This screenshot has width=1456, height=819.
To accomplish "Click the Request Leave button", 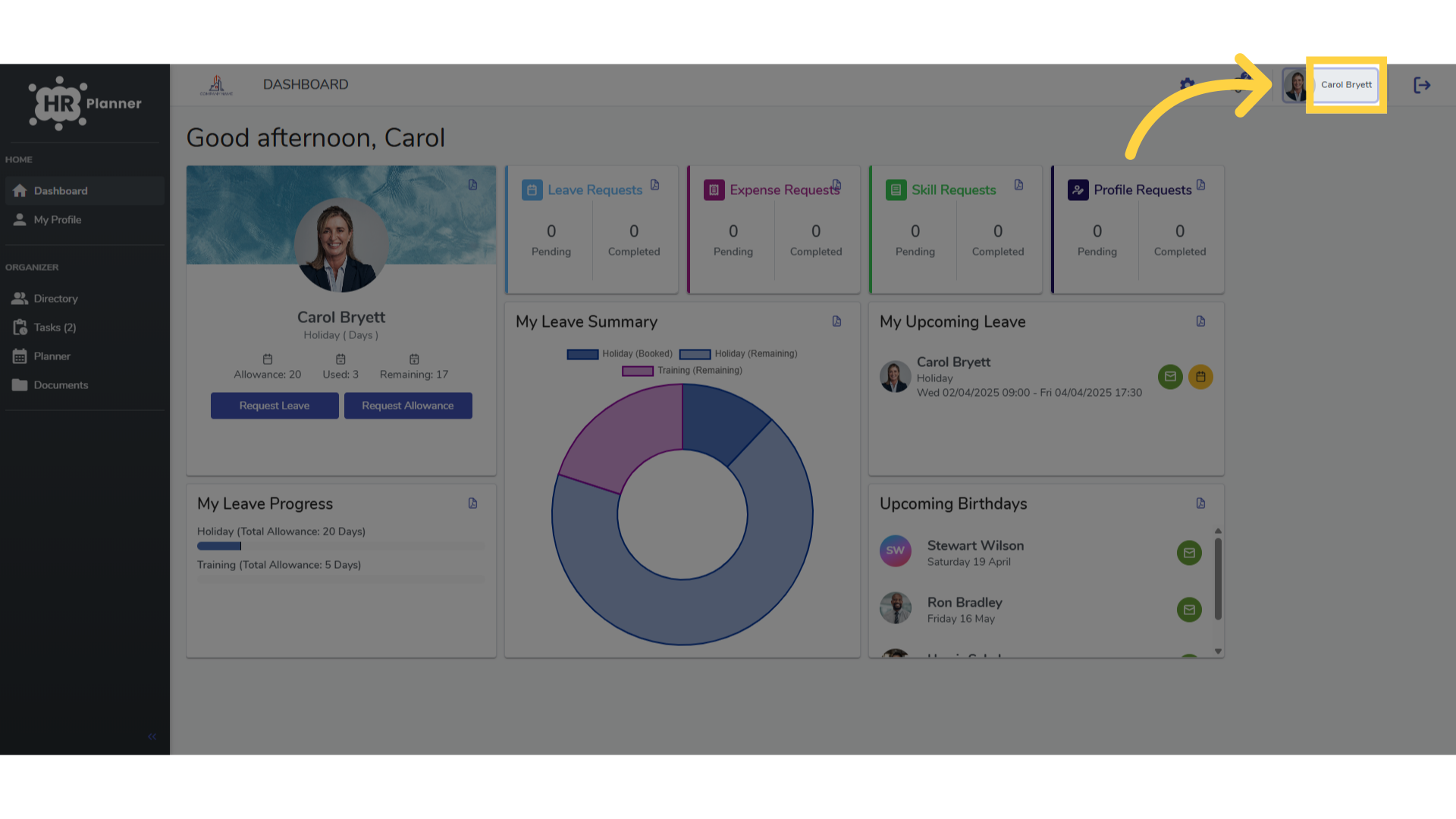I will [x=275, y=406].
